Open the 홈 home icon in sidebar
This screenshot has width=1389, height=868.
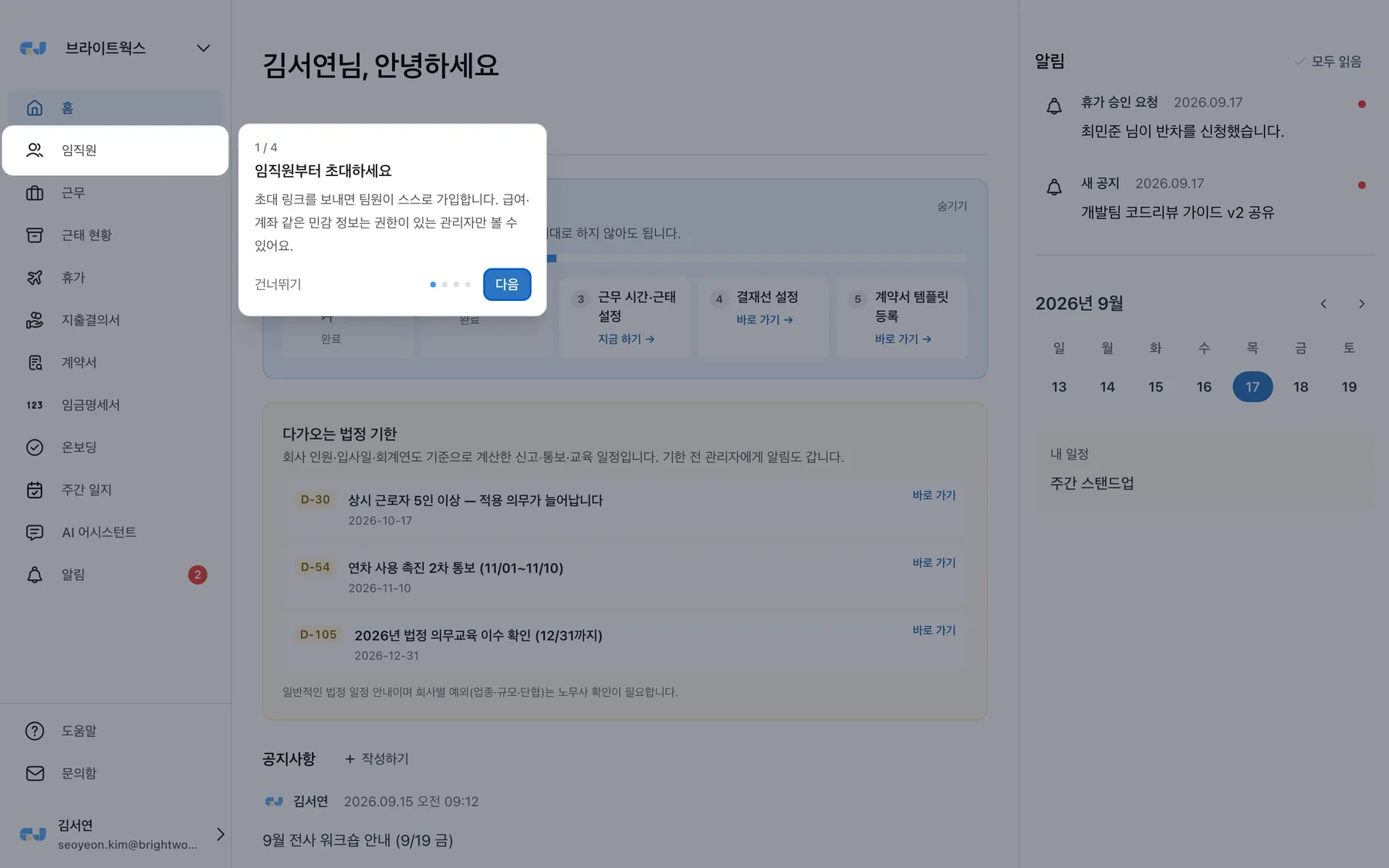pos(35,108)
